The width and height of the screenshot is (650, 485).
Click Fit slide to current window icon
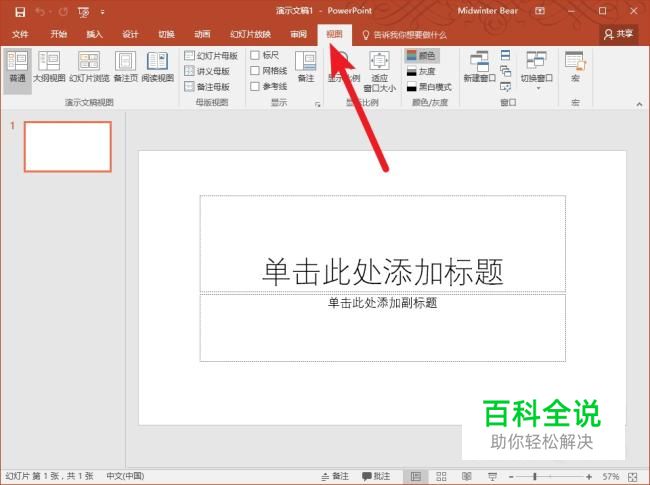click(x=633, y=477)
